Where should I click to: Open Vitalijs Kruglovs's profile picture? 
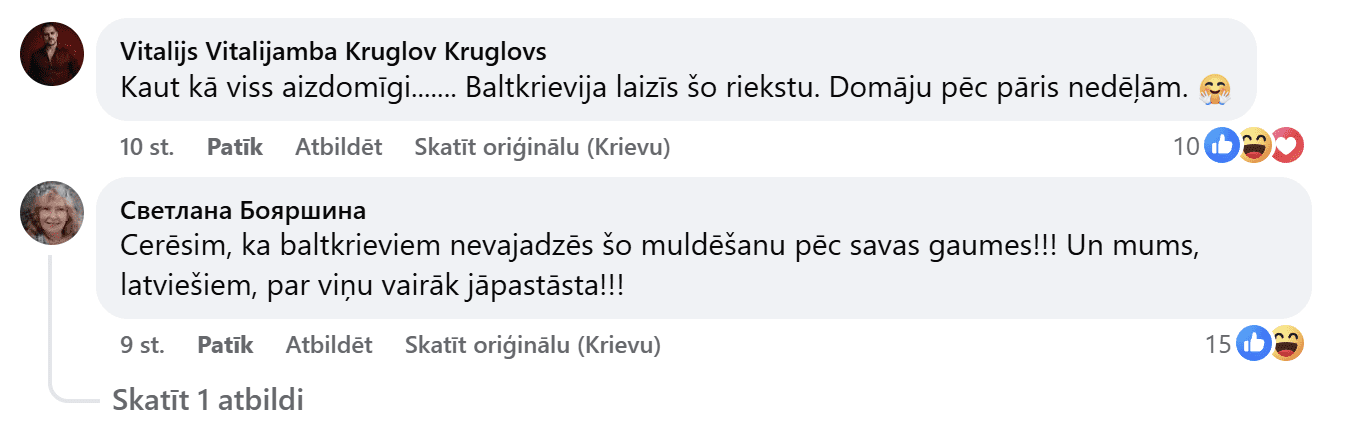pyautogui.click(x=52, y=53)
